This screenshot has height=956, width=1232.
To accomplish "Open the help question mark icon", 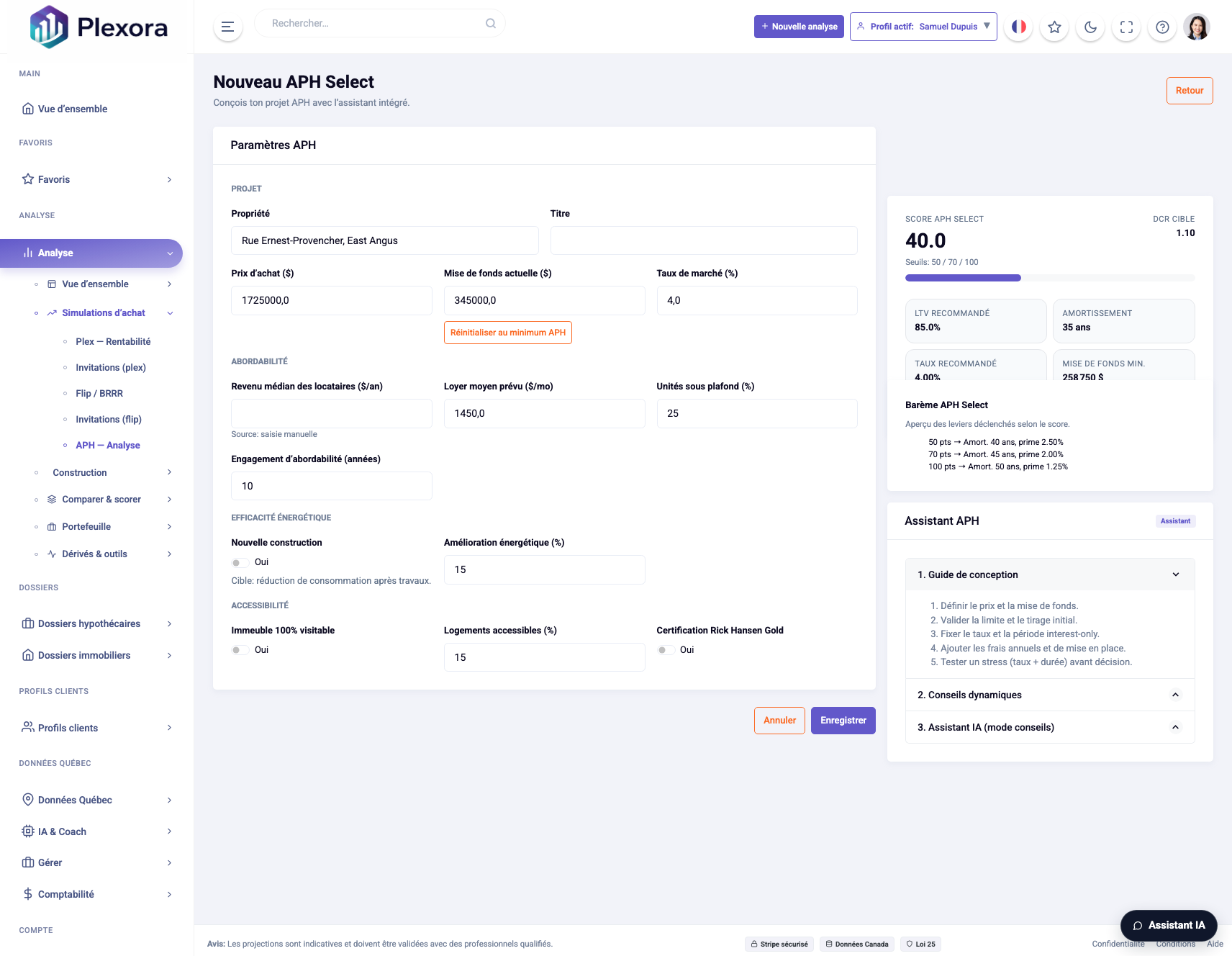I will click(x=1162, y=27).
